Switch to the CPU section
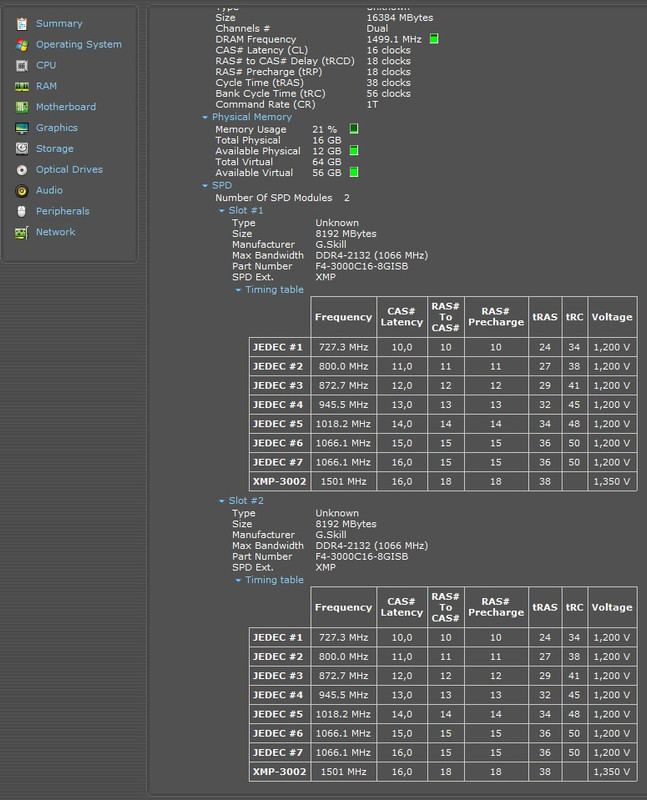The height and width of the screenshot is (800, 647). [46, 65]
